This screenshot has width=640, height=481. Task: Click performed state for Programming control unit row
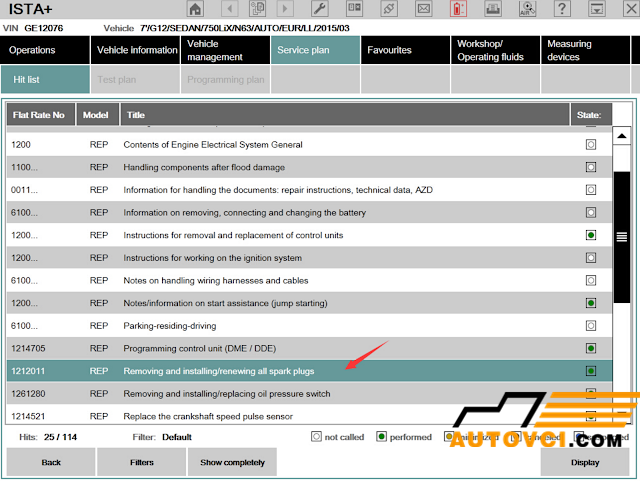point(591,348)
